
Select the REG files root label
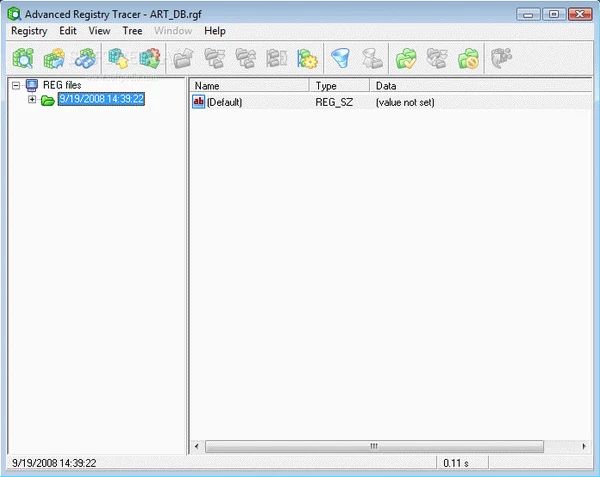point(62,85)
